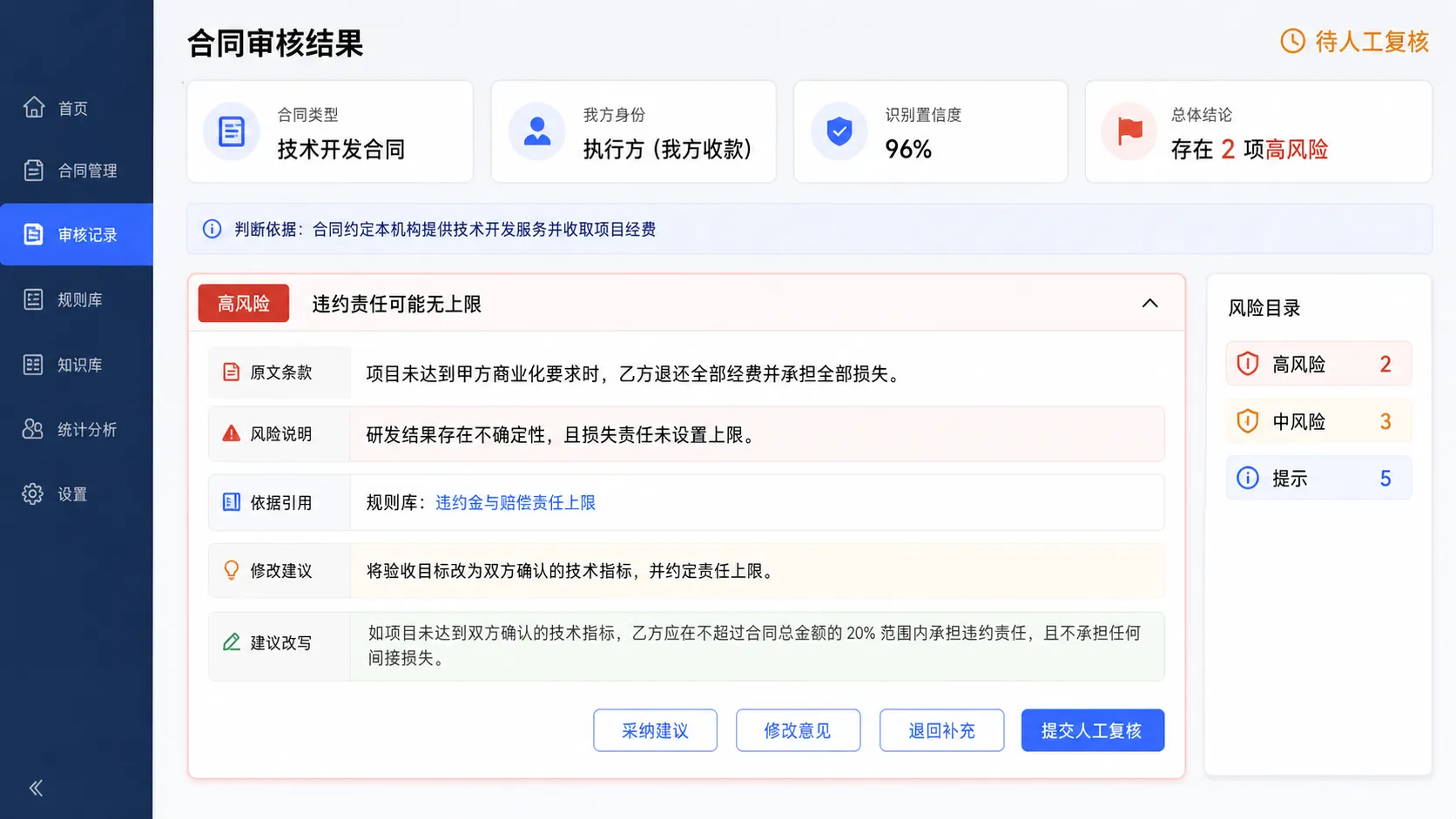Open the 规则库 menu item
The image size is (1456, 819).
[77, 299]
